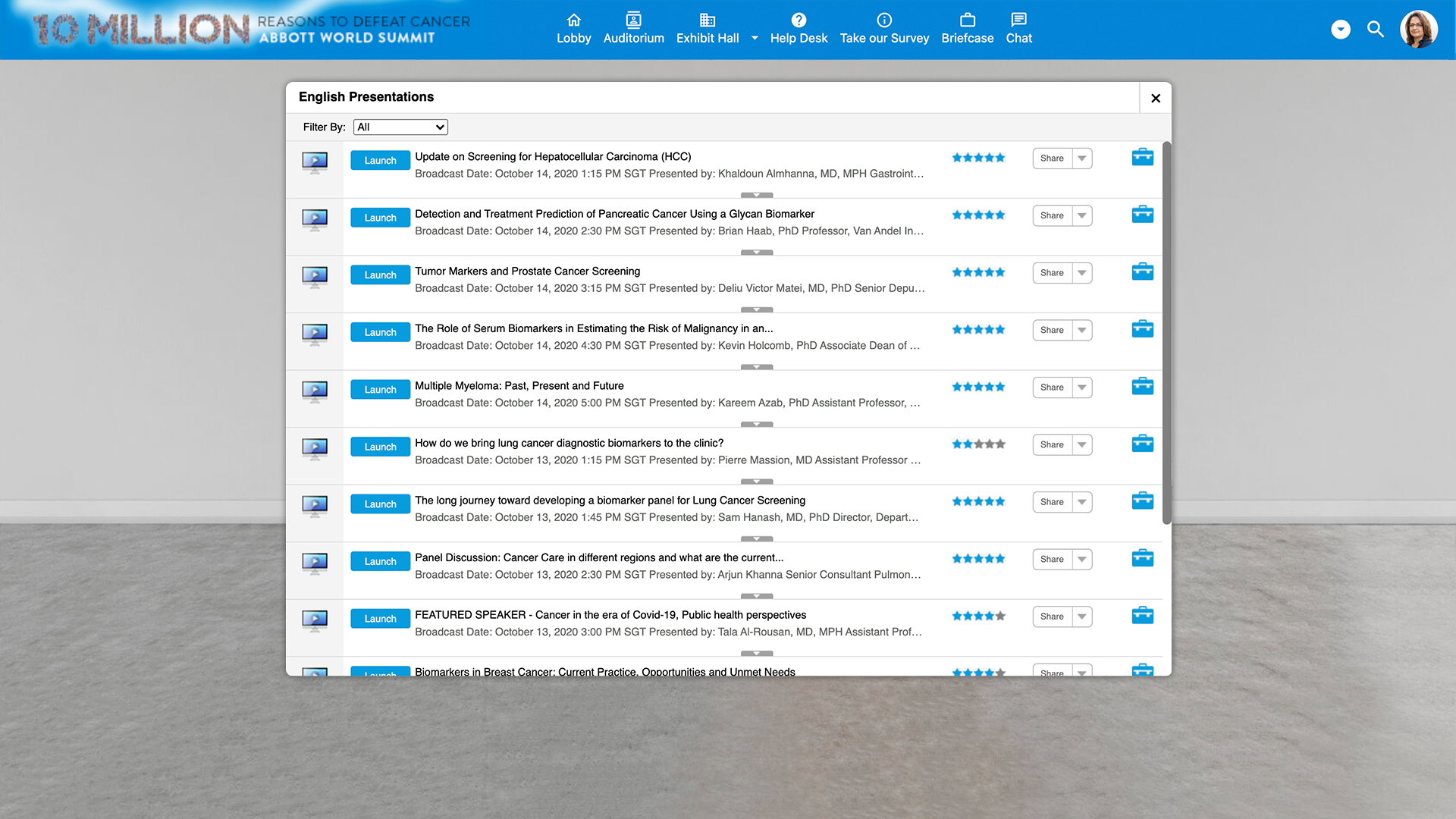Click the monitor icon for Tumor Markers row

pos(315,277)
